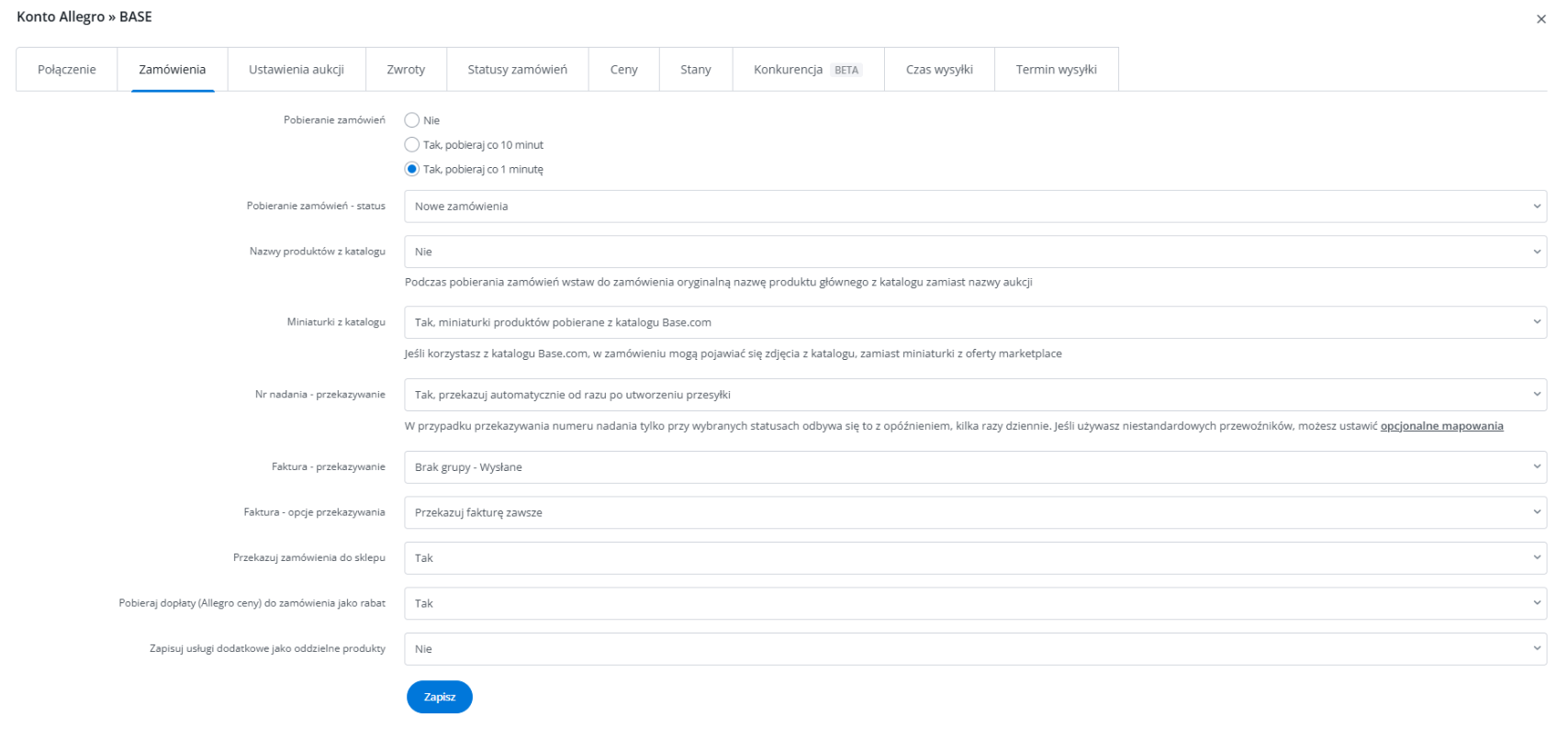Open 'Miniaturki z katalogu' dropdown
The height and width of the screenshot is (751, 1568).
click(x=974, y=322)
